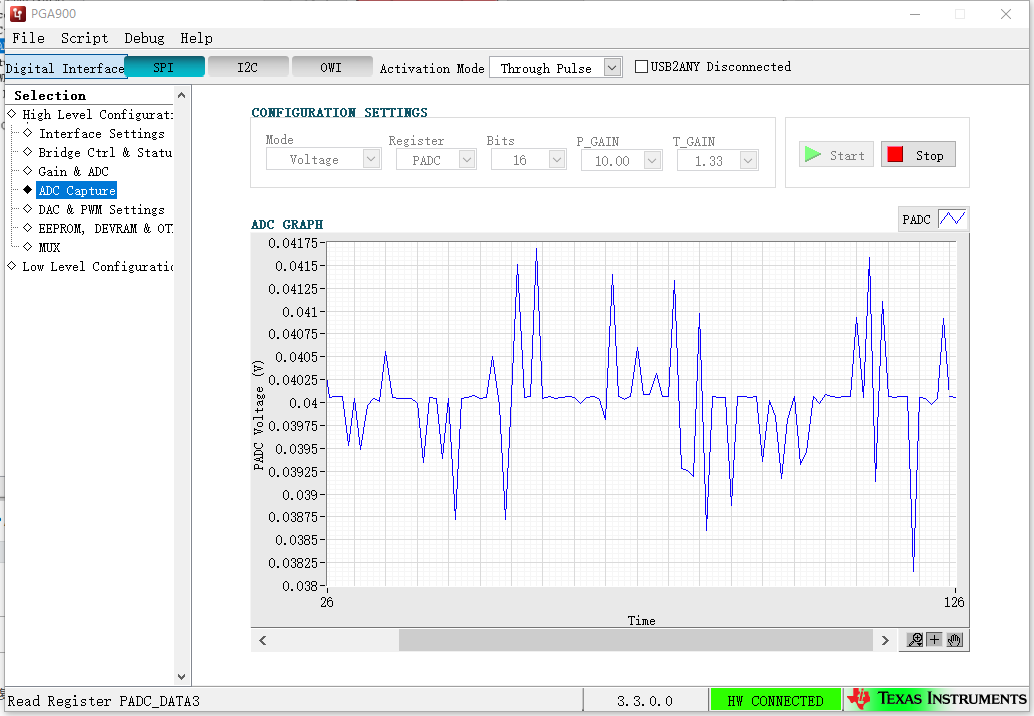The width and height of the screenshot is (1034, 716).
Task: Open the Activation Mode dropdown
Action: pos(555,68)
